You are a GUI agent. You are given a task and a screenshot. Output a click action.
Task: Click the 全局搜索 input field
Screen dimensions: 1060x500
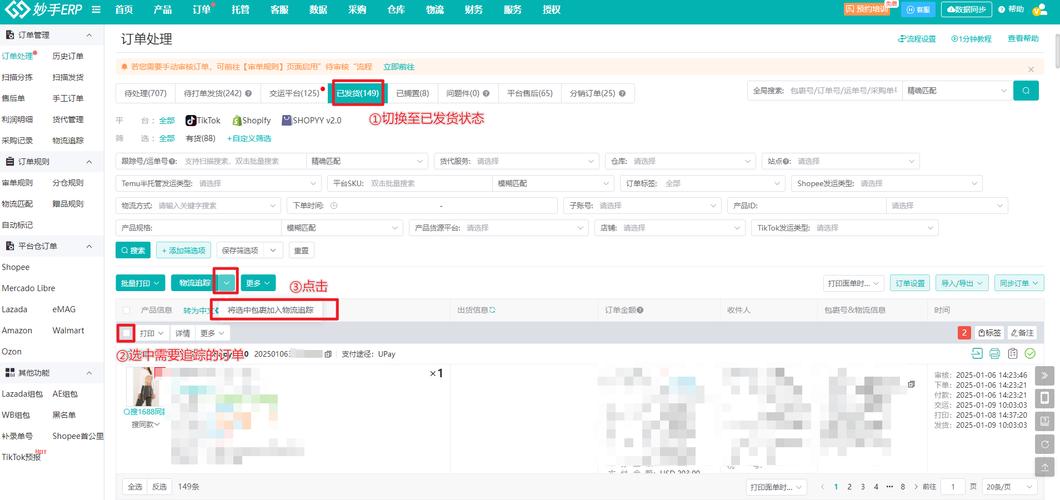click(x=825, y=91)
